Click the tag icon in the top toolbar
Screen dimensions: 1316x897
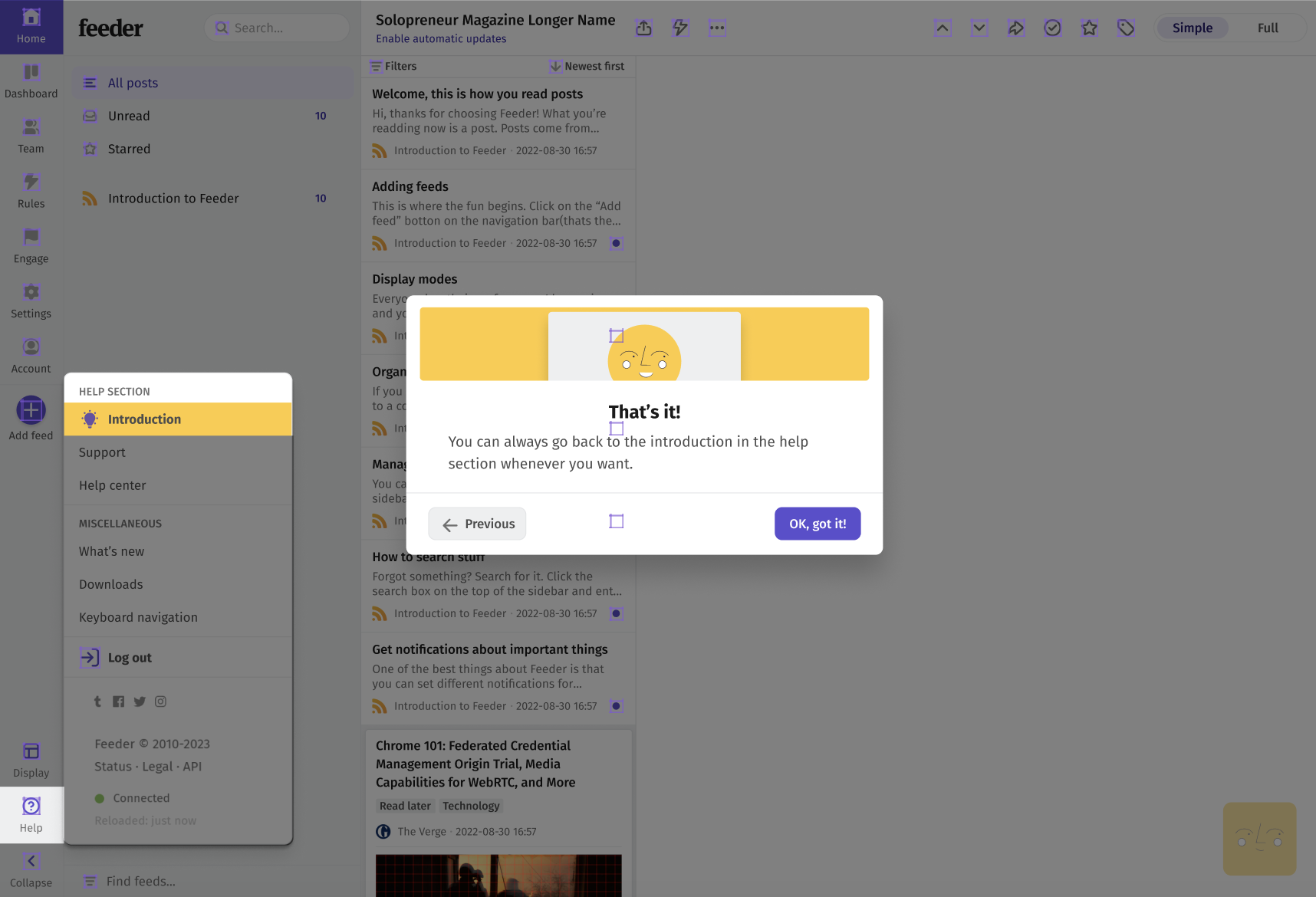coord(1126,28)
